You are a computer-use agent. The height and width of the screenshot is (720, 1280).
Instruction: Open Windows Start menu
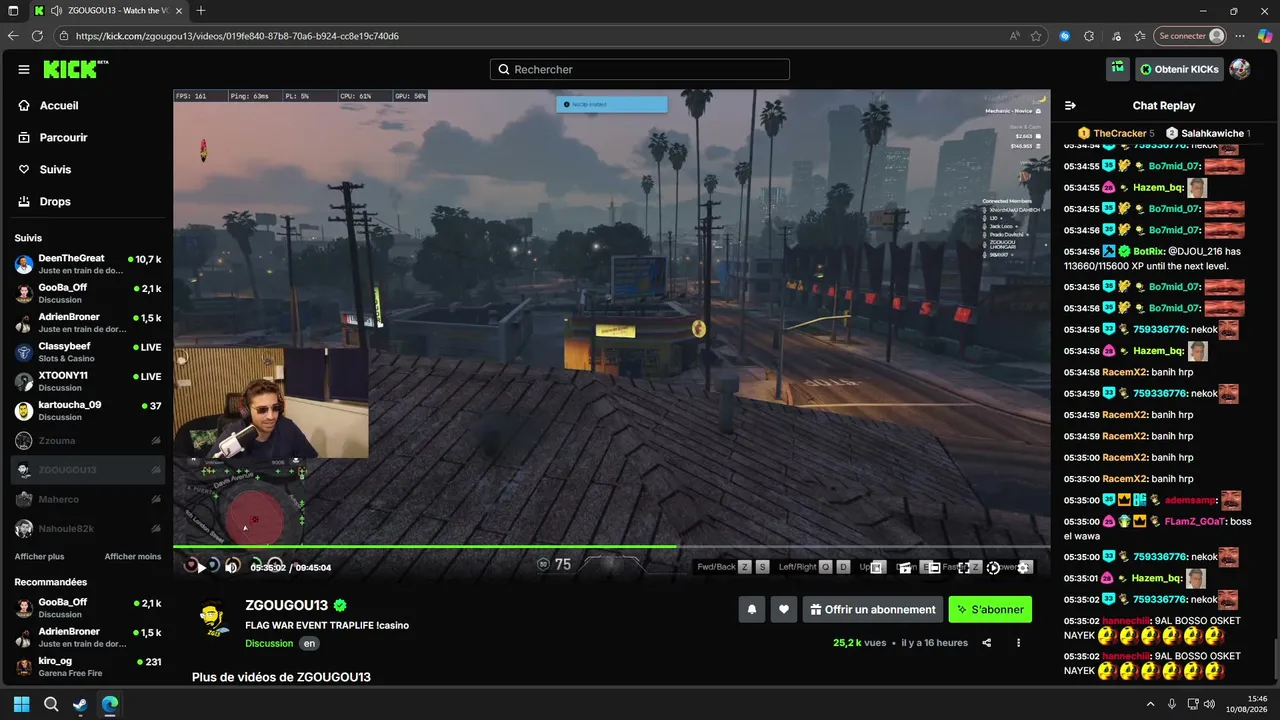21,704
